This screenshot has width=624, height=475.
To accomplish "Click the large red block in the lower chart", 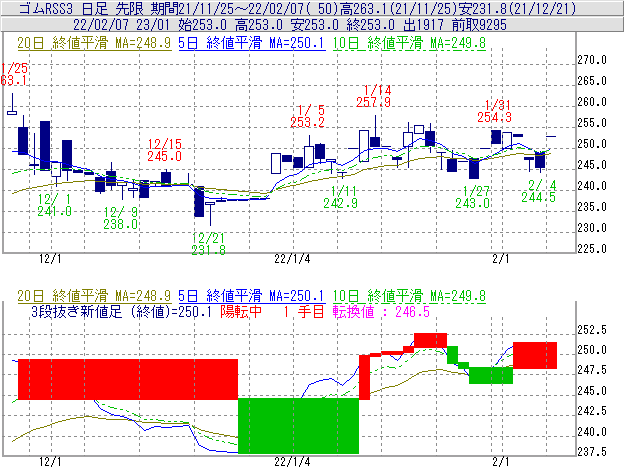I will pyautogui.click(x=128, y=380).
